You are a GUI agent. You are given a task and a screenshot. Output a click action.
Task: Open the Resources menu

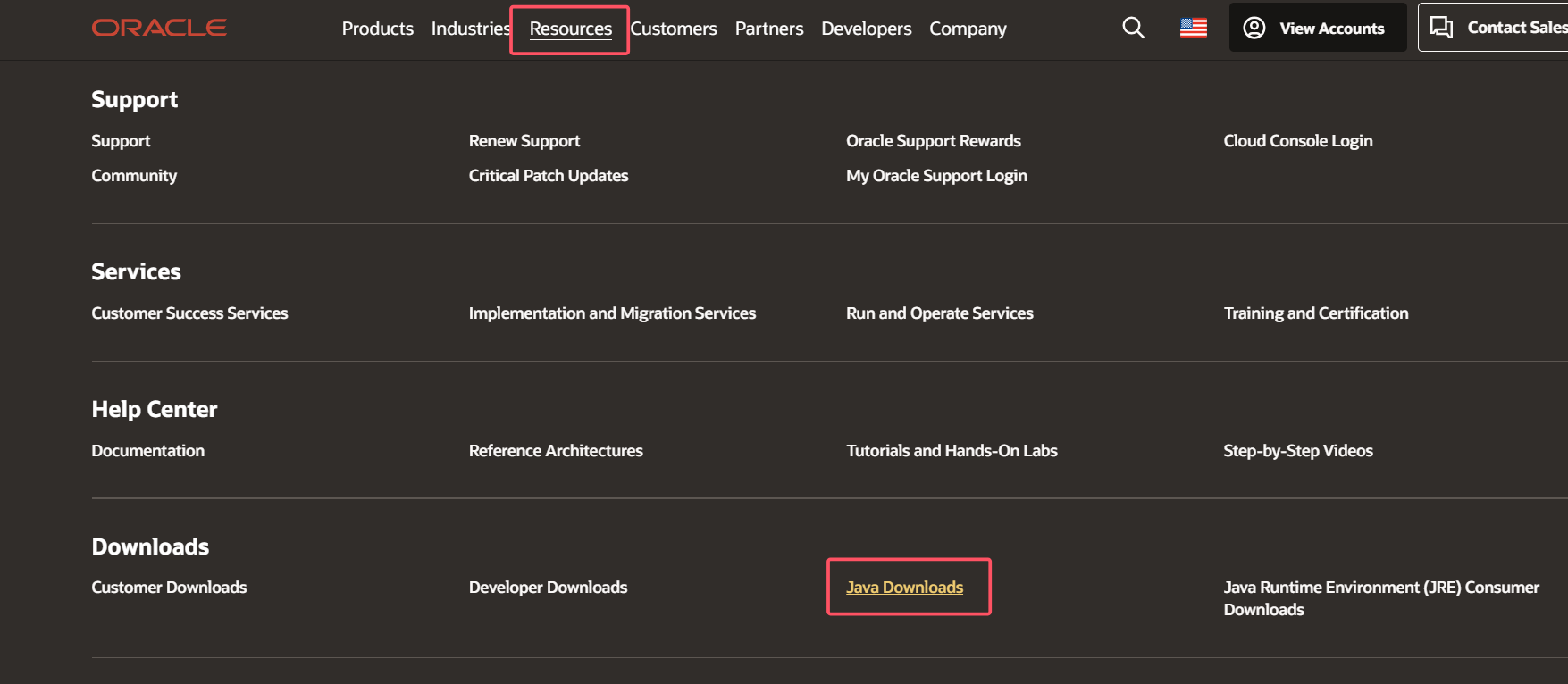(x=571, y=29)
